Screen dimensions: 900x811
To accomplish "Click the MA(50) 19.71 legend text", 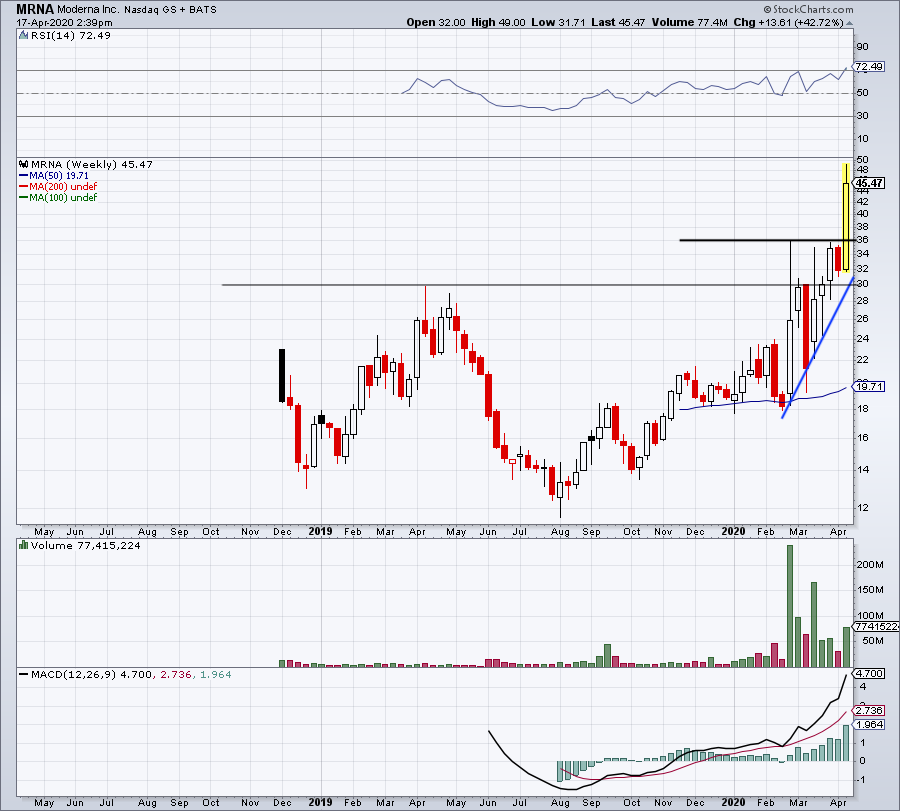I will click(x=59, y=176).
